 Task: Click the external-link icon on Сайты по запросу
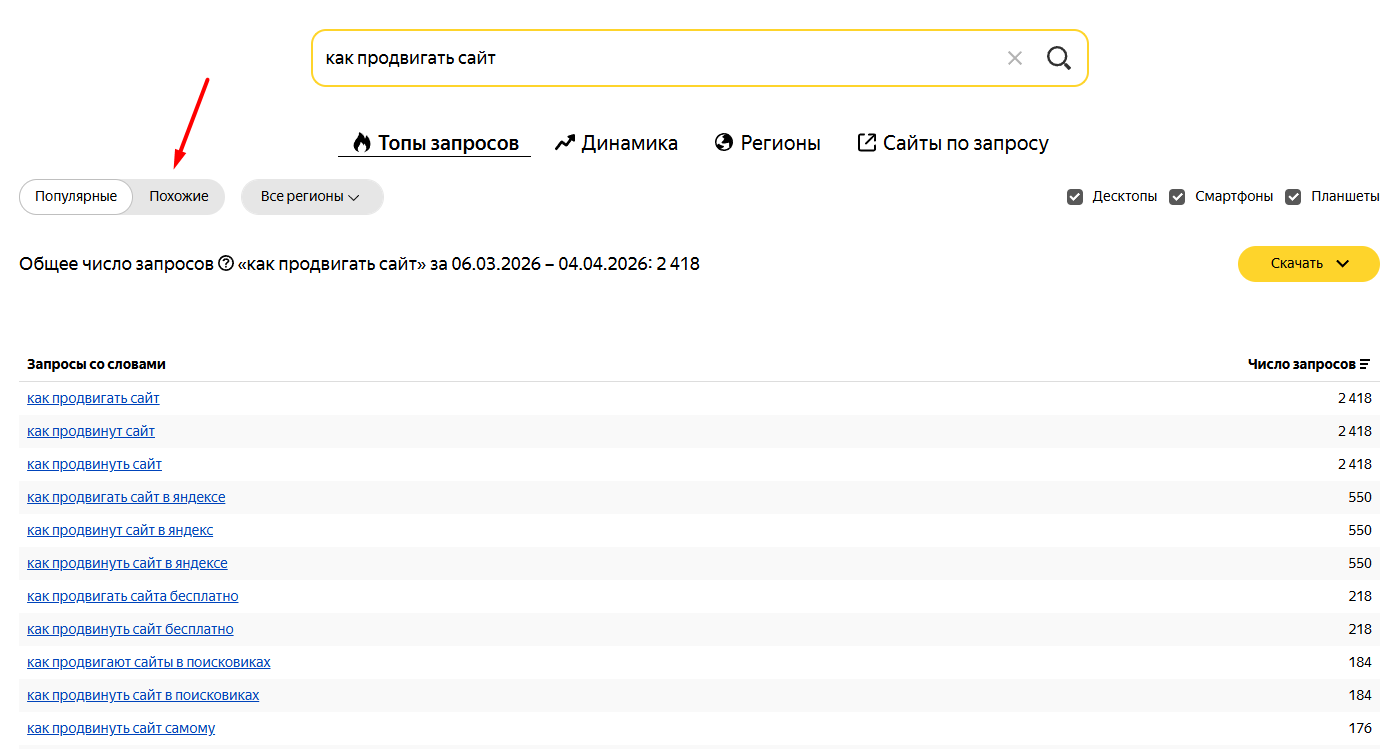click(x=866, y=142)
